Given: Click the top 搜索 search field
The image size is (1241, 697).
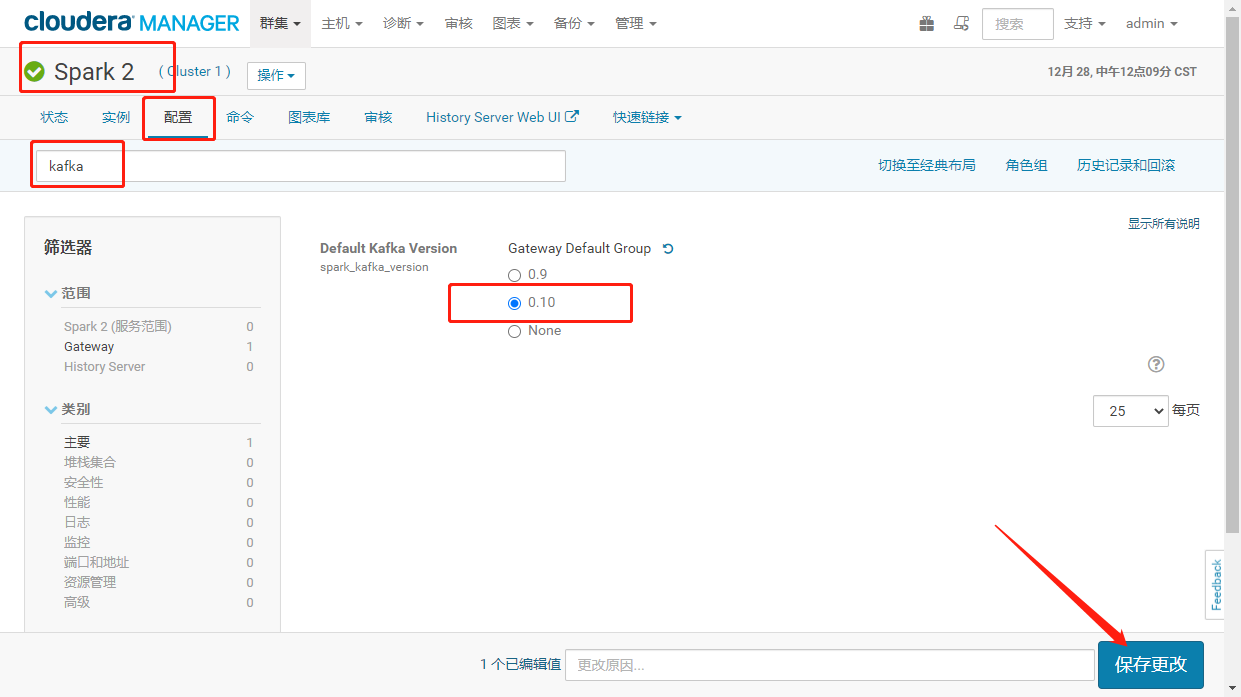Looking at the screenshot, I should coord(1018,23).
